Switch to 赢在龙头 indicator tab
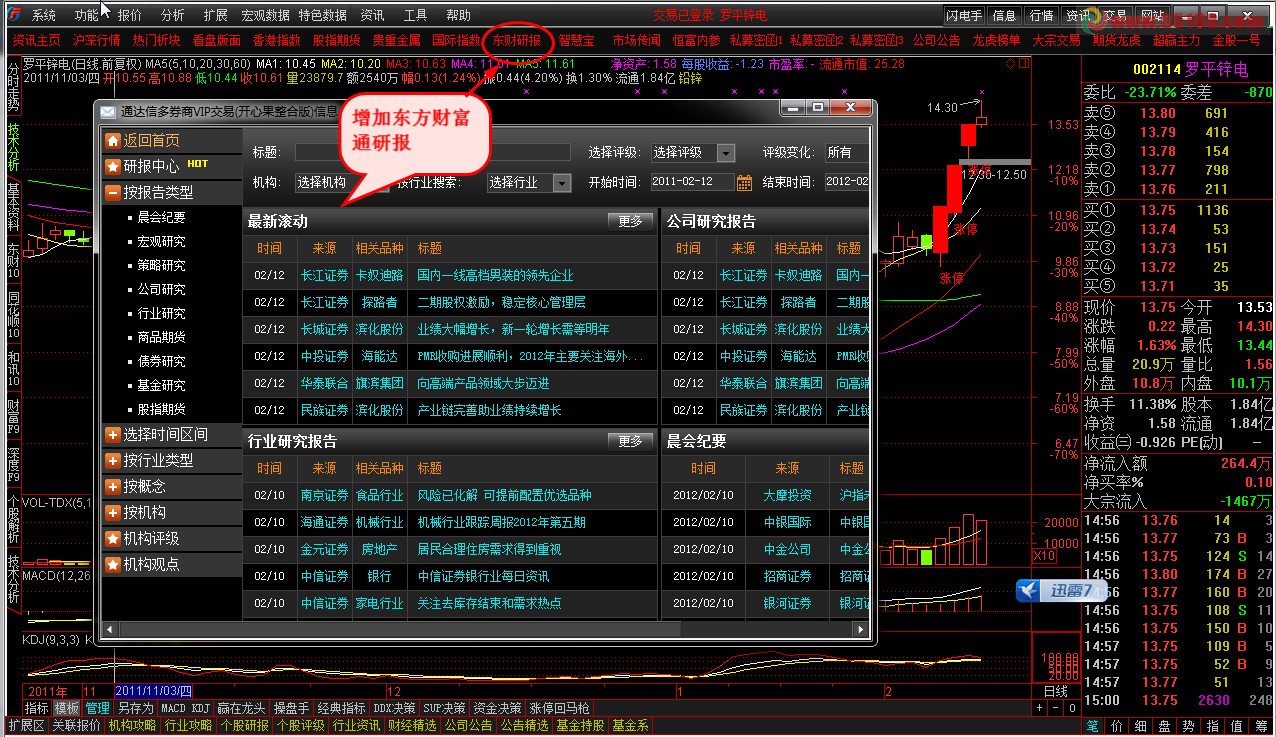Screen dimensions: 1276x737 click(x=242, y=708)
